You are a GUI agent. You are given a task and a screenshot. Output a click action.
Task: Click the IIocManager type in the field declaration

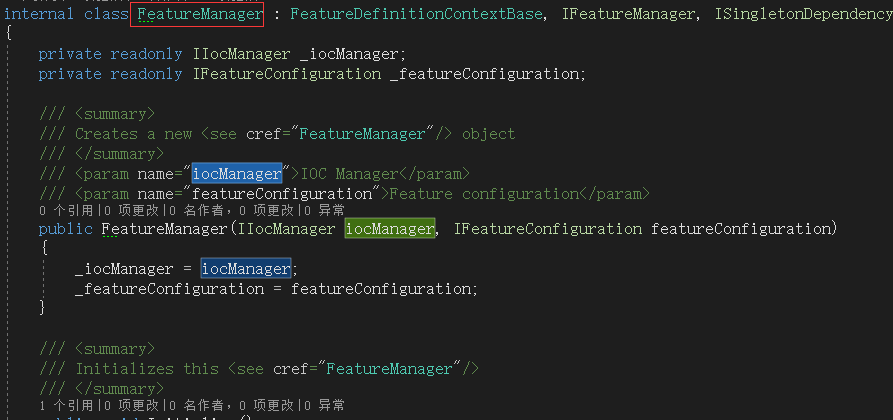click(x=242, y=54)
